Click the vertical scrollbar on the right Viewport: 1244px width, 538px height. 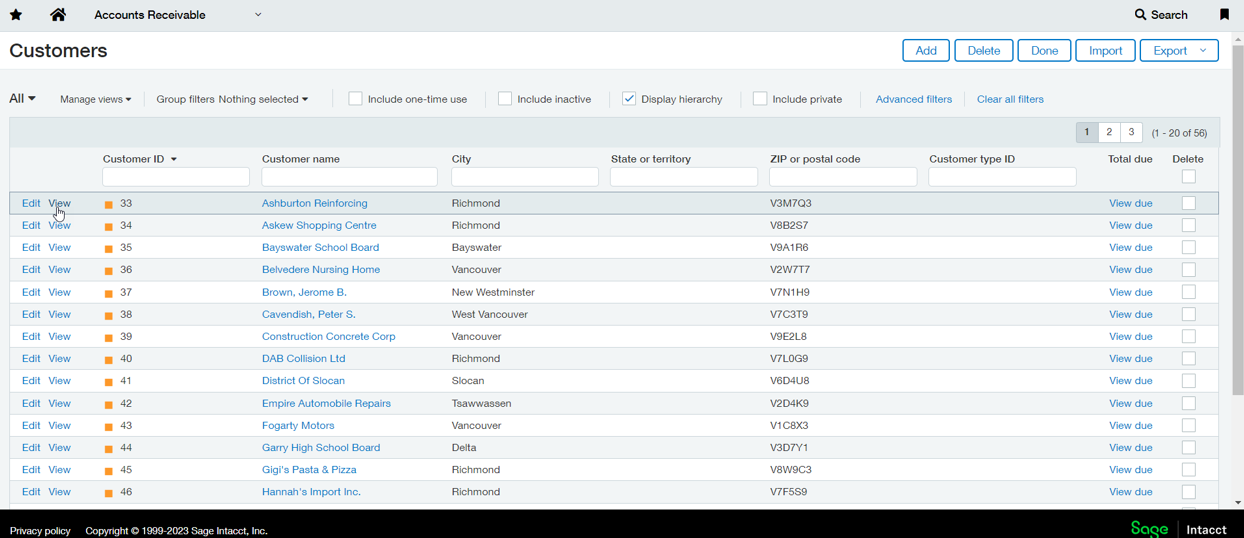click(x=1237, y=220)
